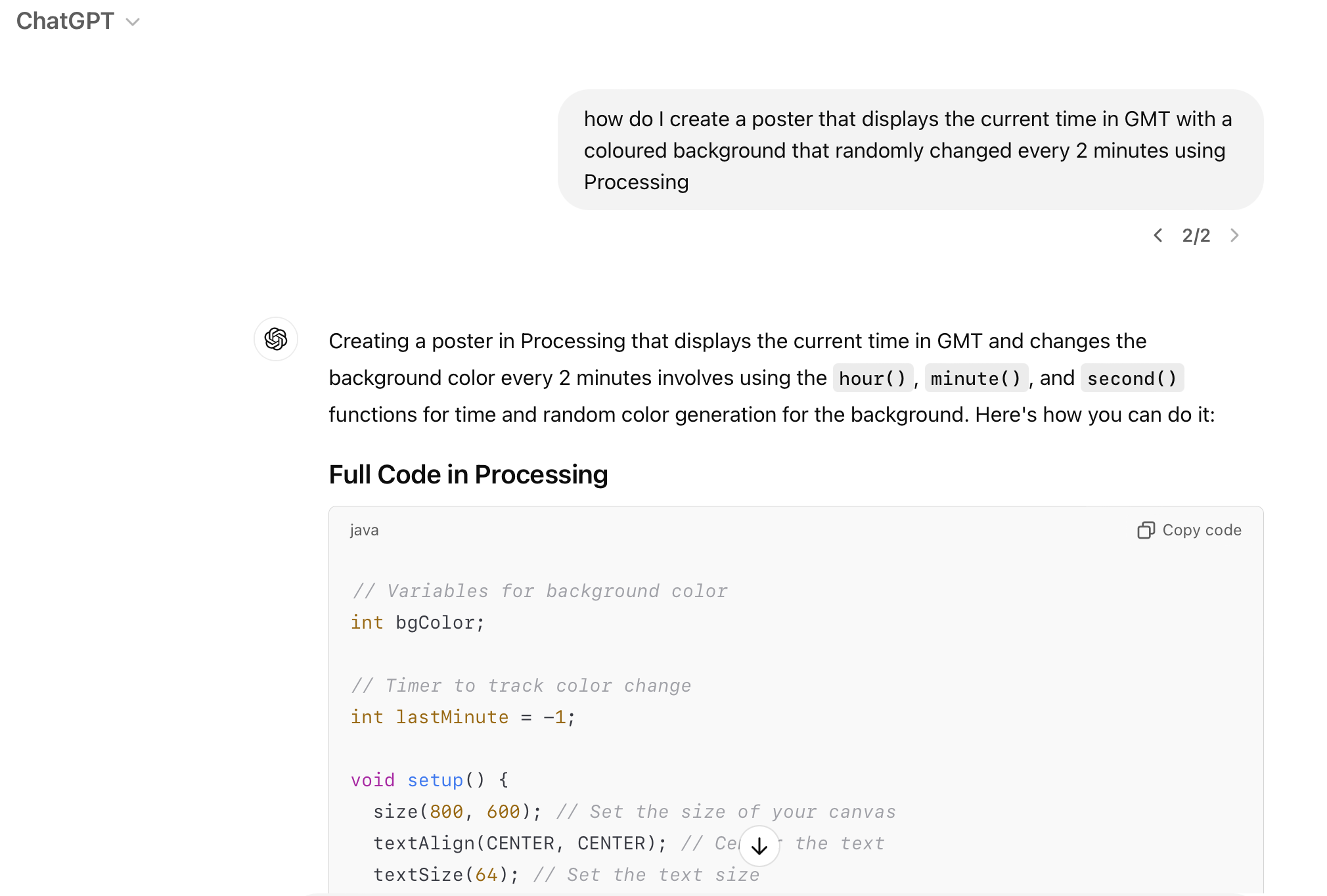Go to the next prompt version arrow
Screen dimensions: 1327x896
1234,235
